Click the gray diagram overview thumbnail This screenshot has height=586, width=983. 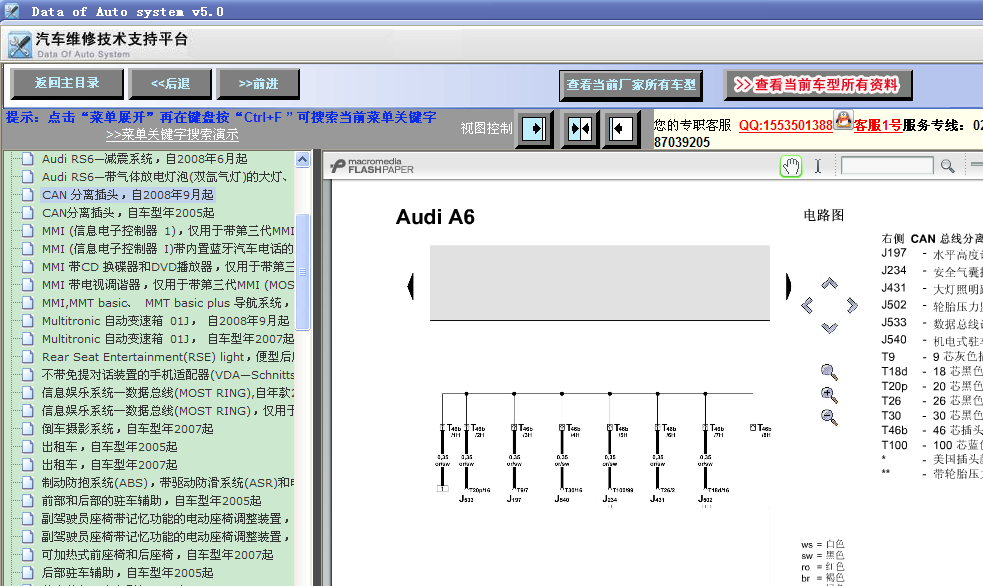point(600,282)
